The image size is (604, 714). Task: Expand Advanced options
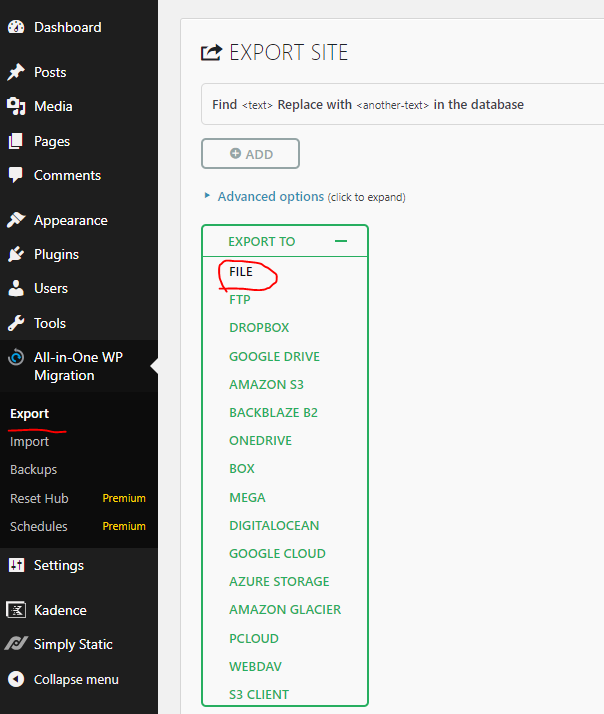click(x=271, y=196)
